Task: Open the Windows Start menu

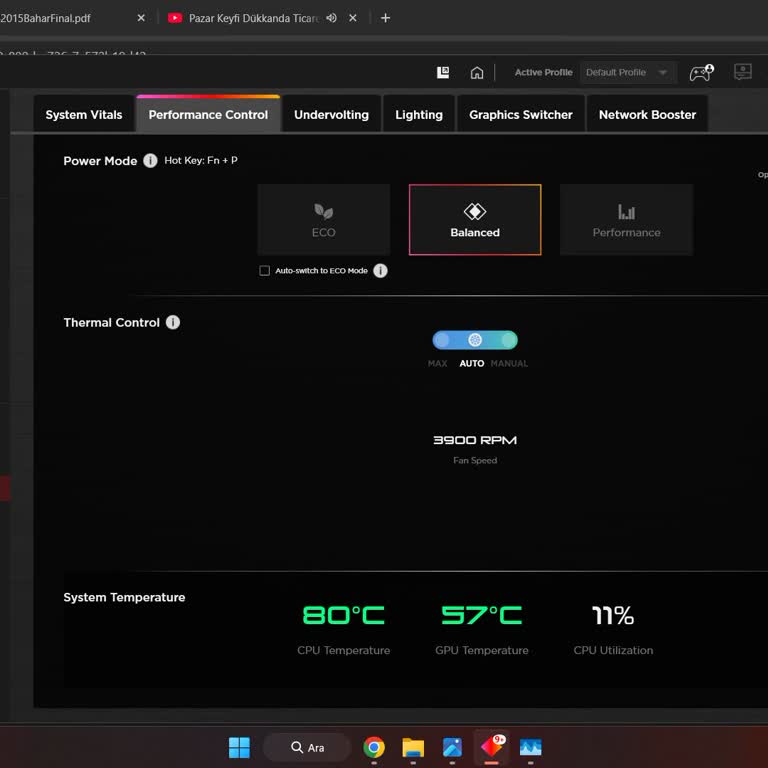Action: pos(239,747)
